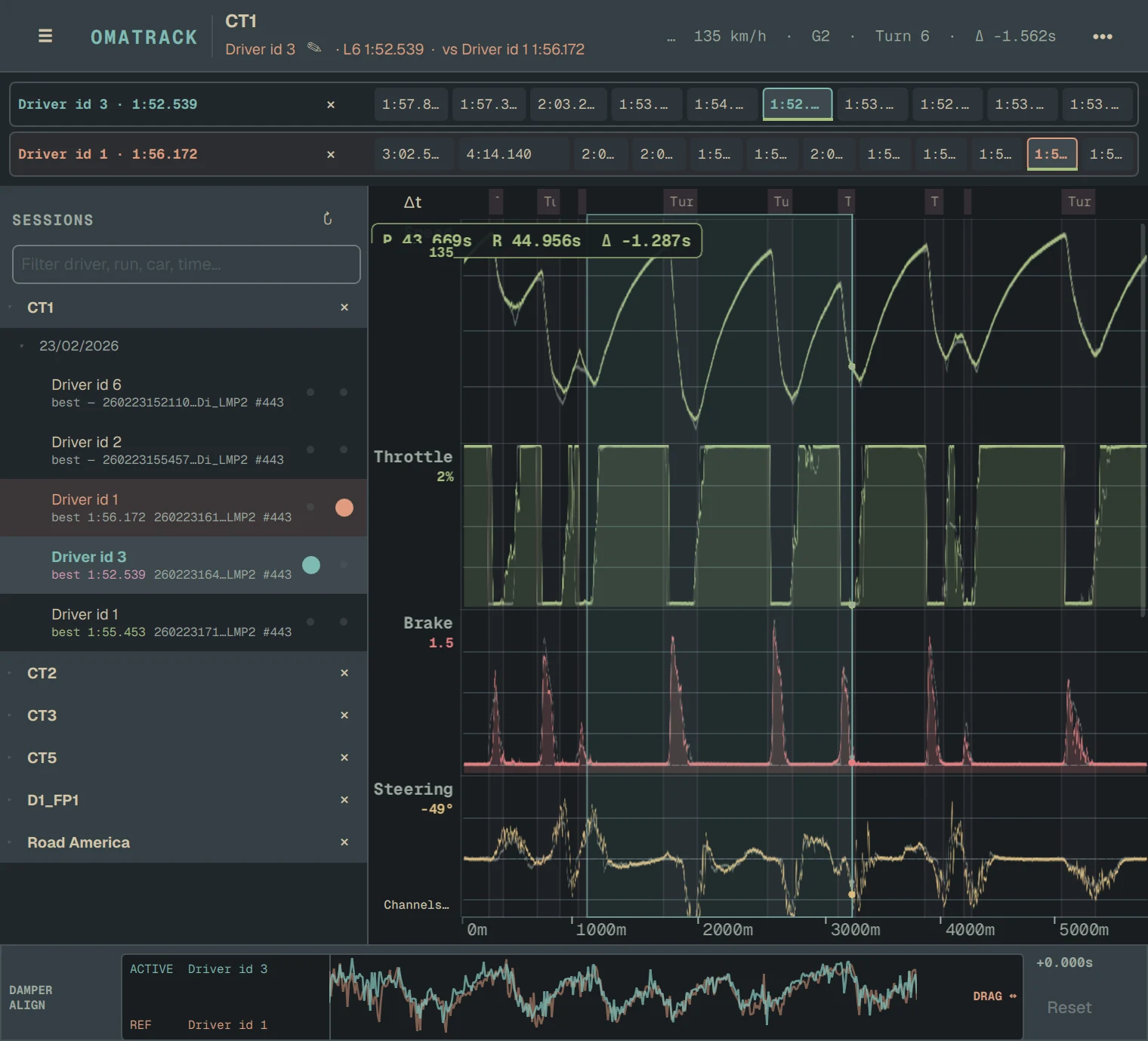
Task: Set Driver id 1 1:55.453 session as reference lap
Action: click(344, 622)
